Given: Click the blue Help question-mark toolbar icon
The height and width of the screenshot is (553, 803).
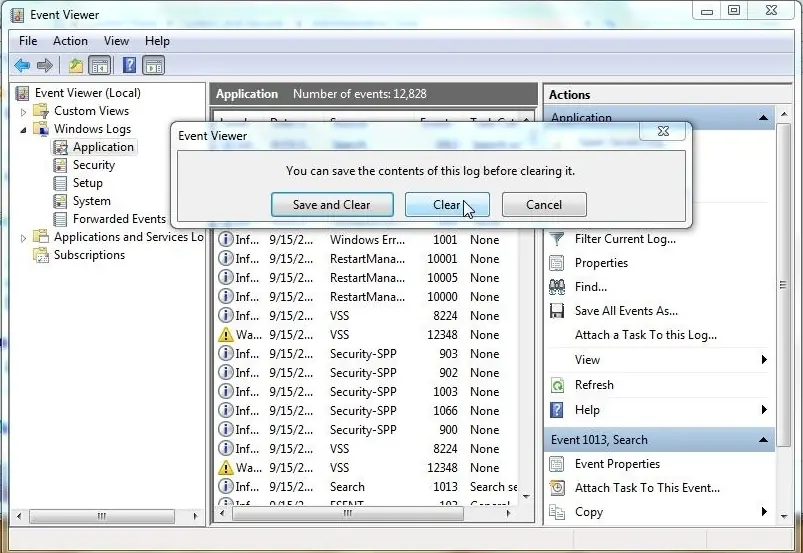Looking at the screenshot, I should 130,66.
